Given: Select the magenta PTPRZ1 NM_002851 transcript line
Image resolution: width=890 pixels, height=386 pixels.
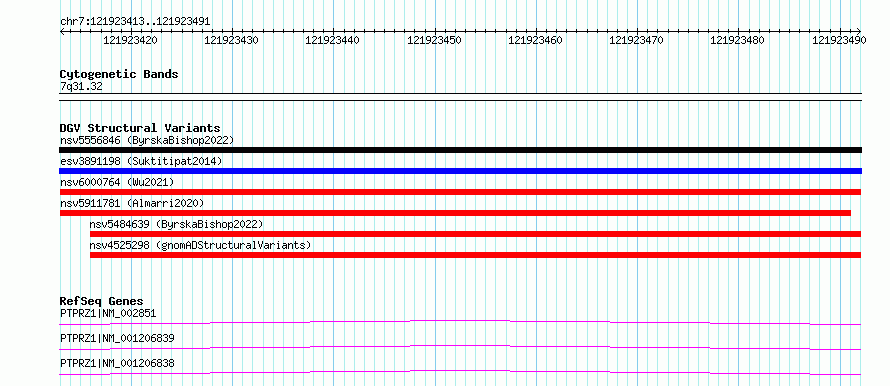Looking at the screenshot, I should [460, 322].
